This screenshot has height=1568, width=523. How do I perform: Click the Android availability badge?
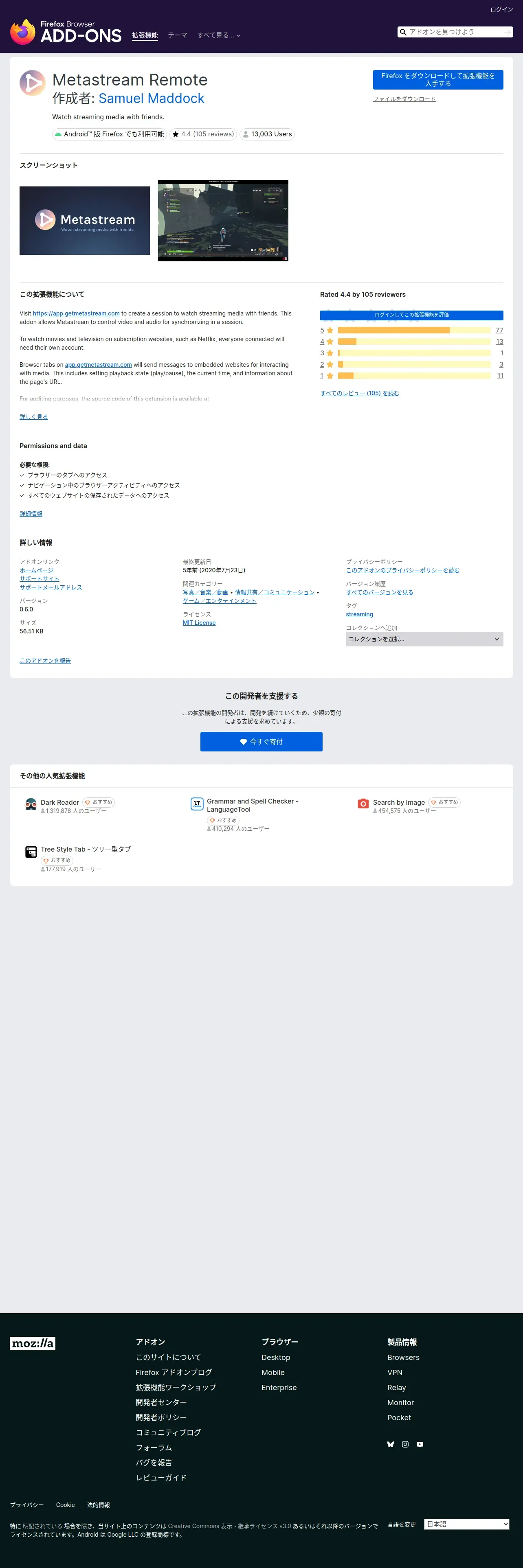[x=109, y=134]
